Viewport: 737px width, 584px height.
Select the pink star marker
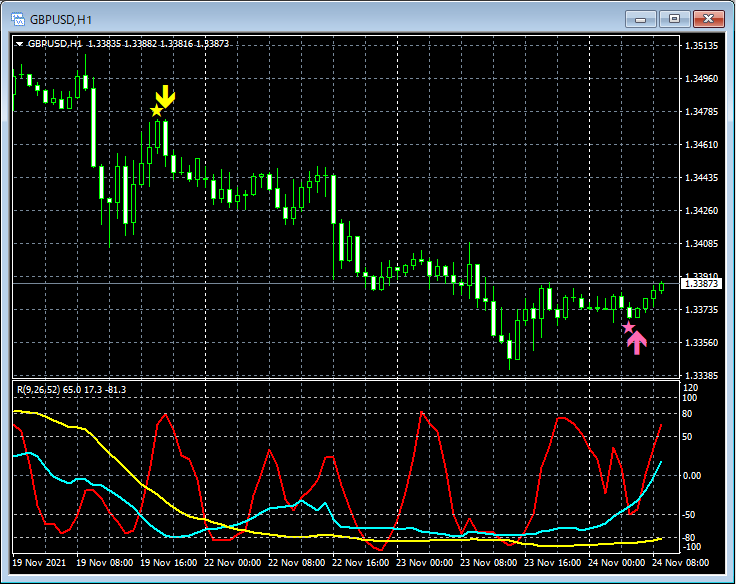(x=628, y=327)
